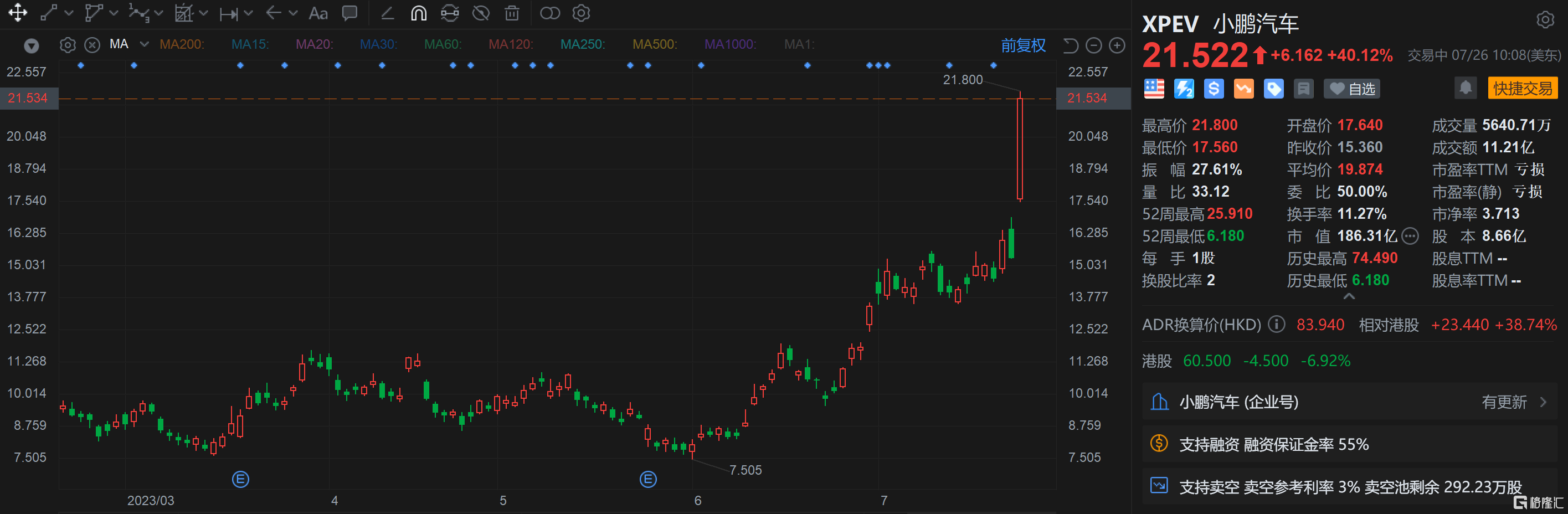Open MA indicator settings gear

pyautogui.click(x=68, y=45)
